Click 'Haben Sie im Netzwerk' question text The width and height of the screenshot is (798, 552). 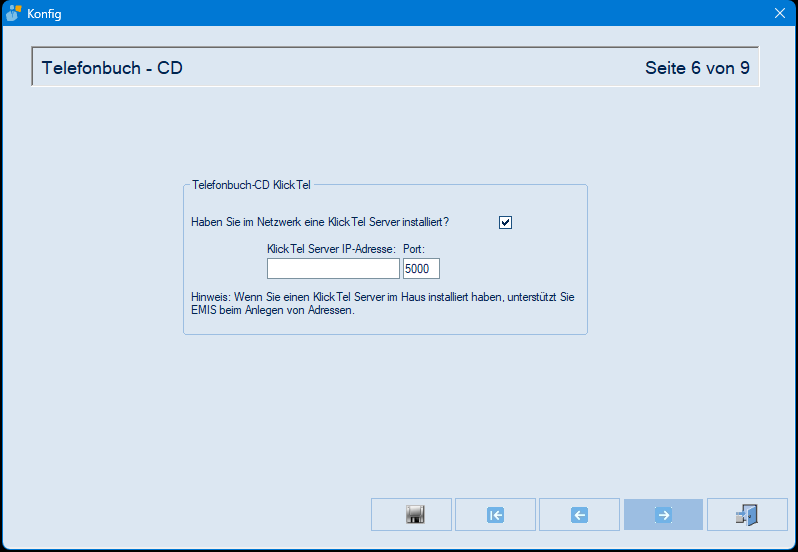(320, 222)
